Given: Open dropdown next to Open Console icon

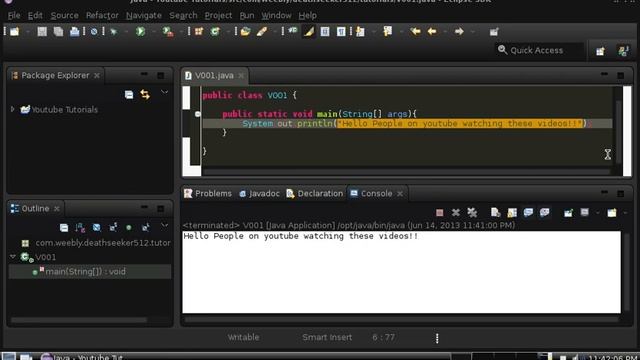Looking at the screenshot, I should coord(625,213).
